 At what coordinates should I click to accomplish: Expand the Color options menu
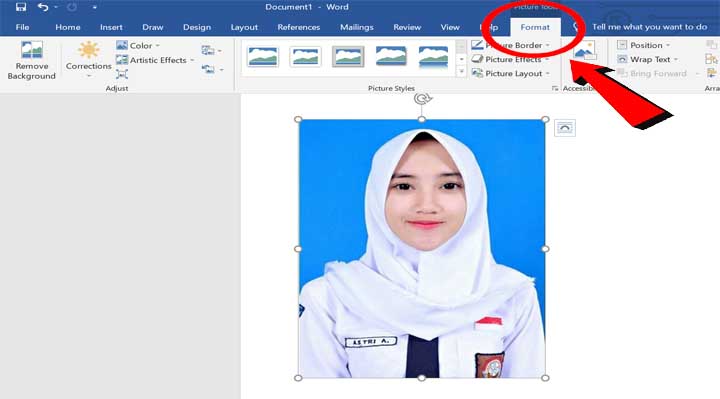(138, 45)
